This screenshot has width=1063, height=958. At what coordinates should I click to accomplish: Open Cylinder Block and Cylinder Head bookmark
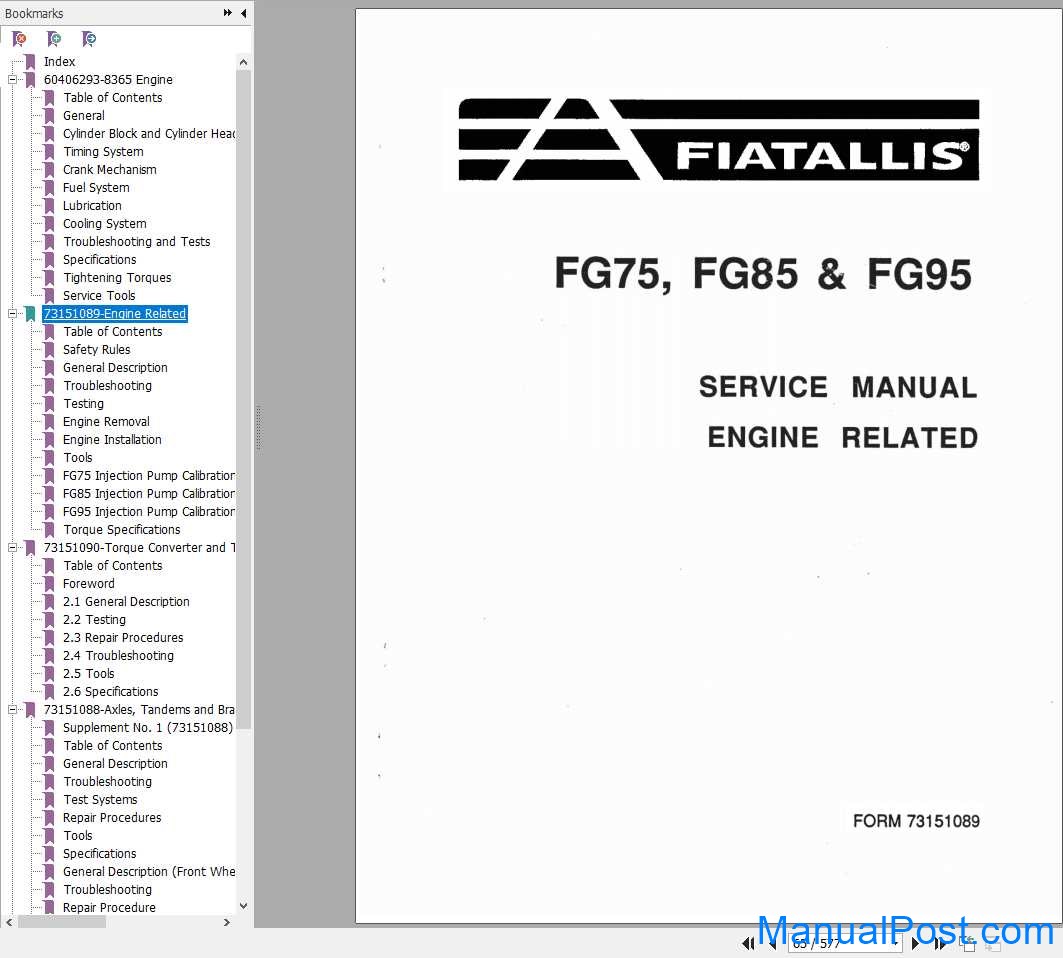(x=149, y=134)
